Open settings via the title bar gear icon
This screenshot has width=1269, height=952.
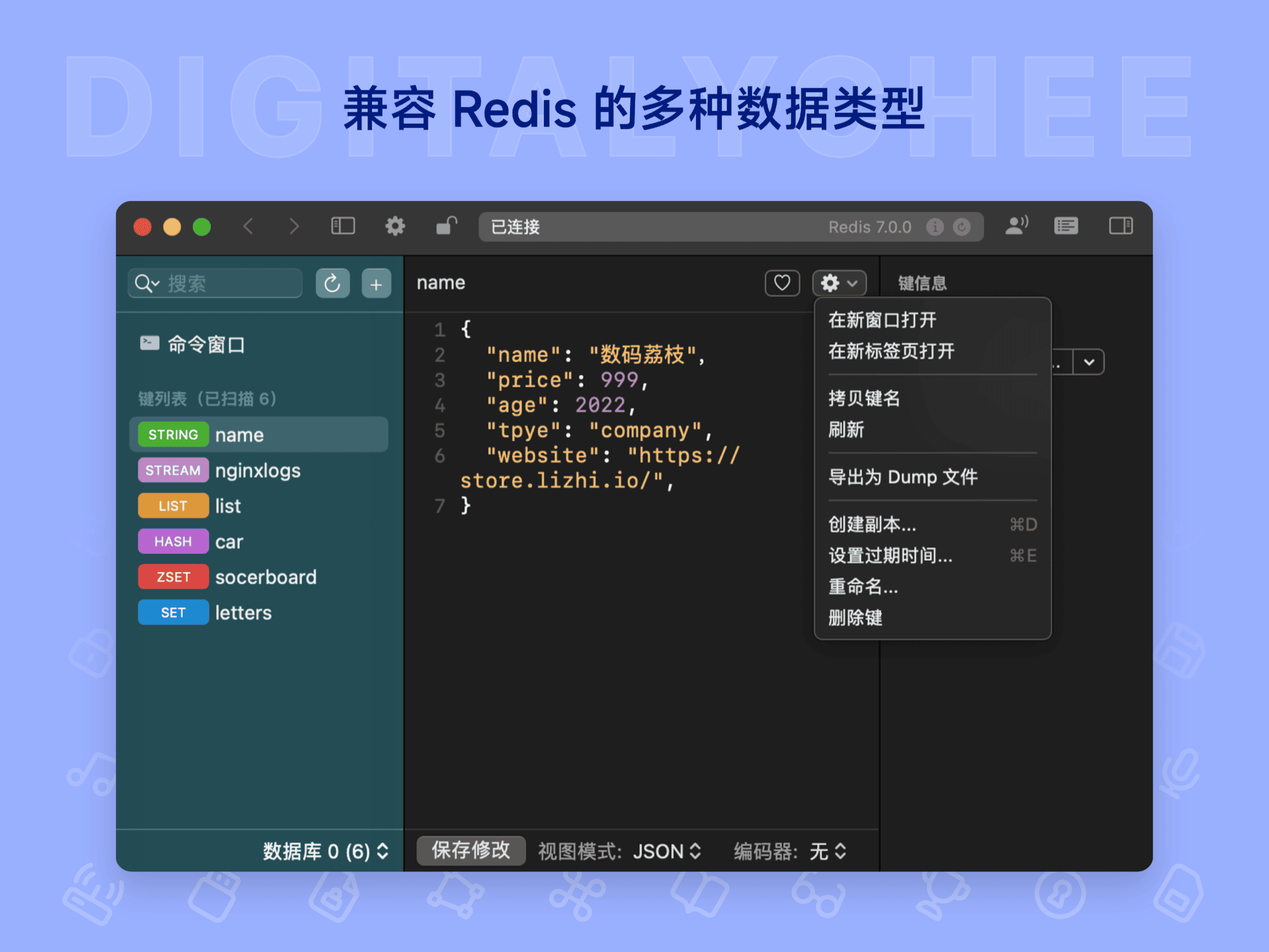tap(395, 226)
